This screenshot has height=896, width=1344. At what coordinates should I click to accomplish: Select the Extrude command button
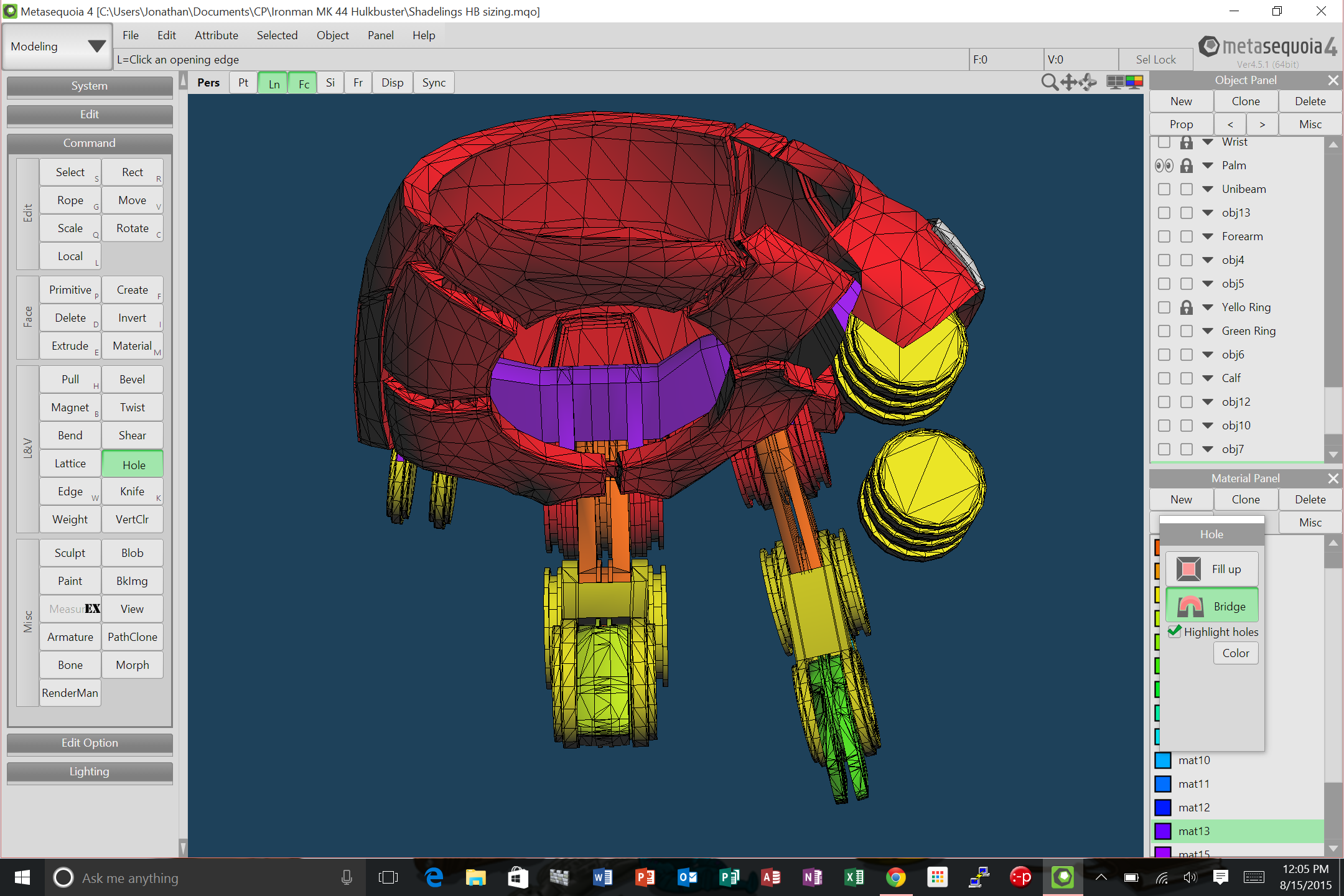coord(70,346)
